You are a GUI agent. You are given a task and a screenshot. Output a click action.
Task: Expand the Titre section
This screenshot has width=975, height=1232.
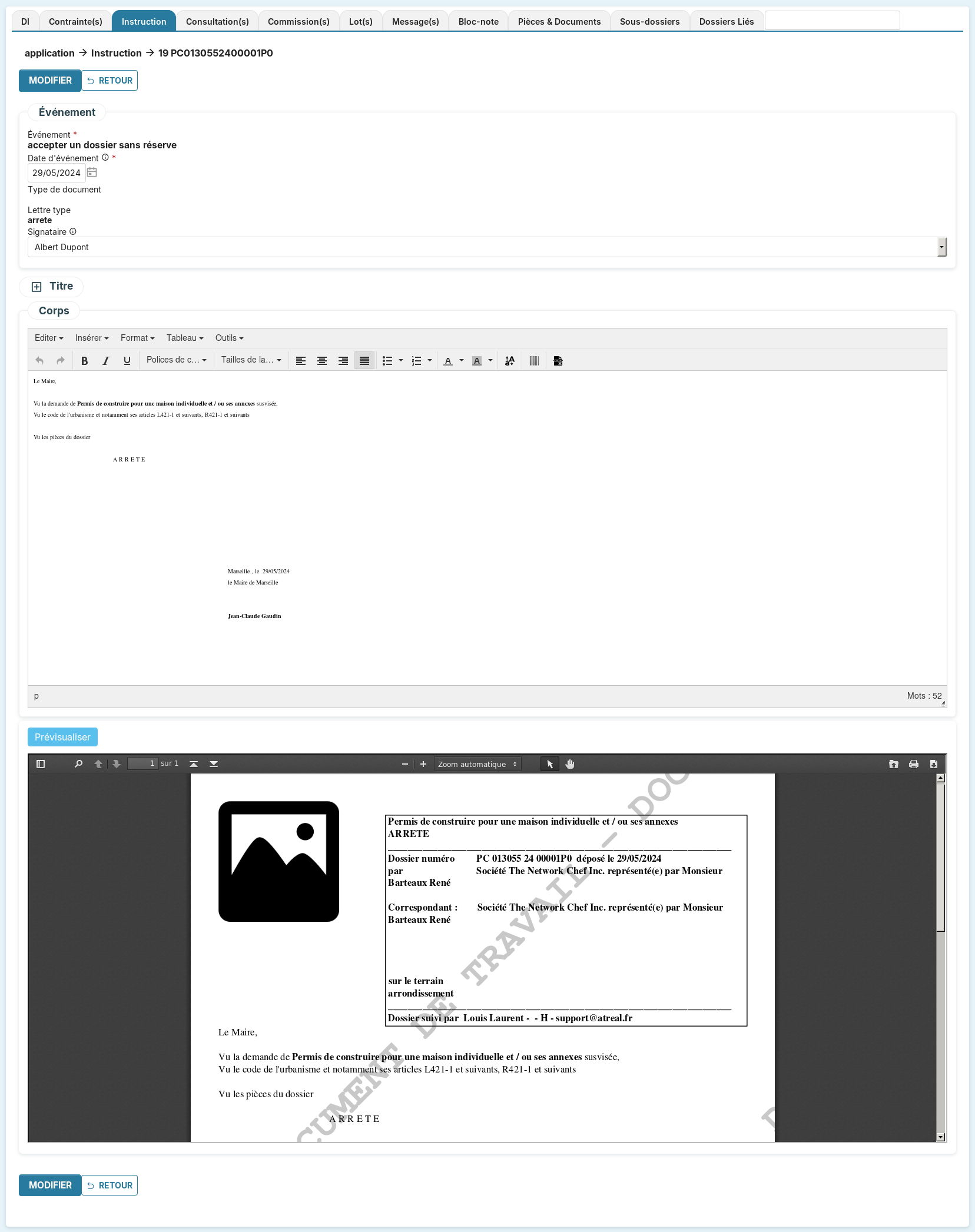tap(37, 287)
